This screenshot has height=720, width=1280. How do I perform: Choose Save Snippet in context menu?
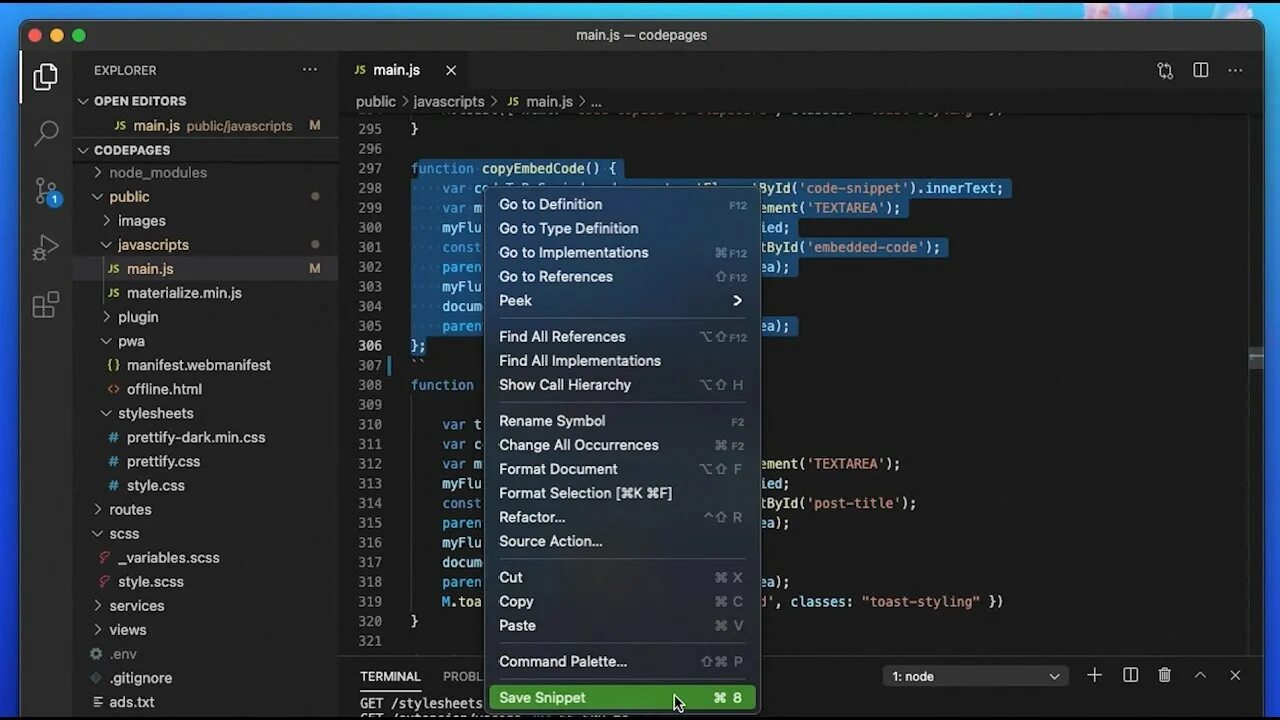[622, 697]
